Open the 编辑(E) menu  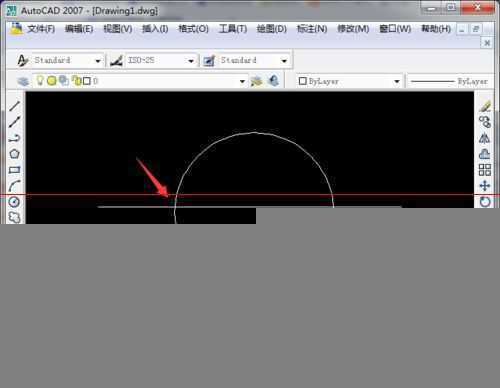(79, 29)
